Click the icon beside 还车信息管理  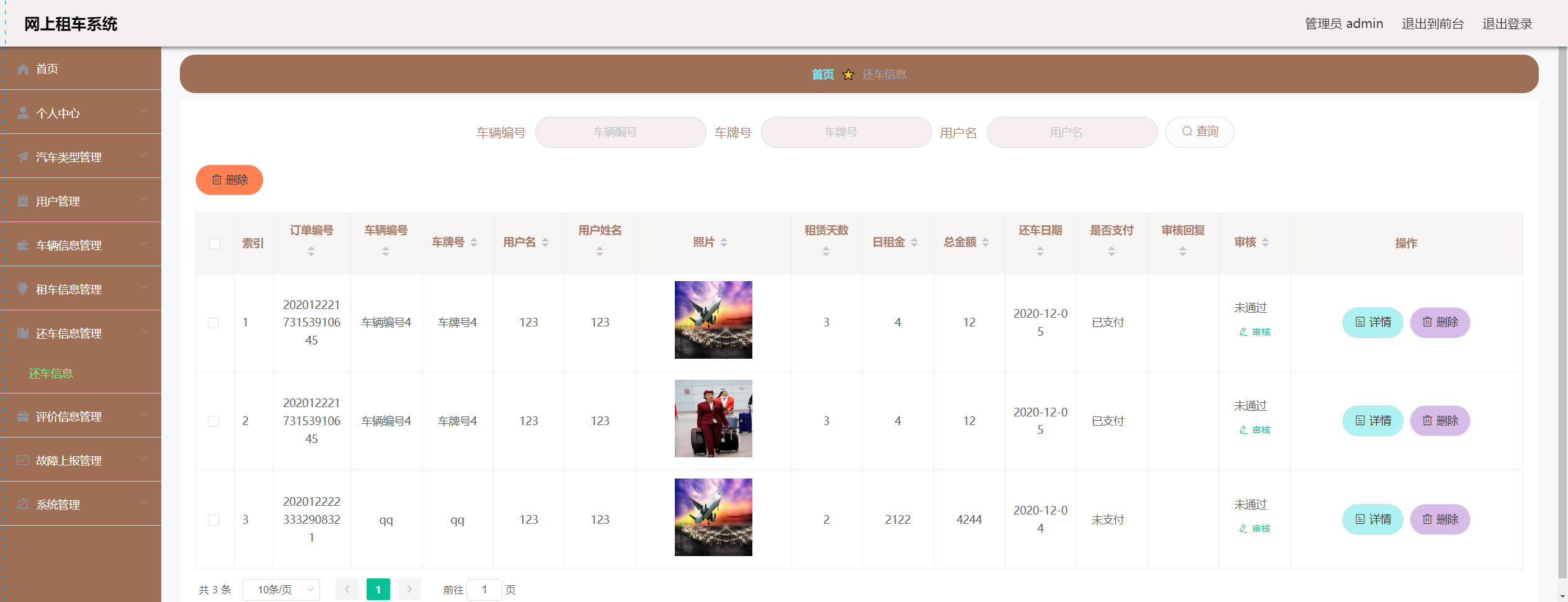point(23,333)
